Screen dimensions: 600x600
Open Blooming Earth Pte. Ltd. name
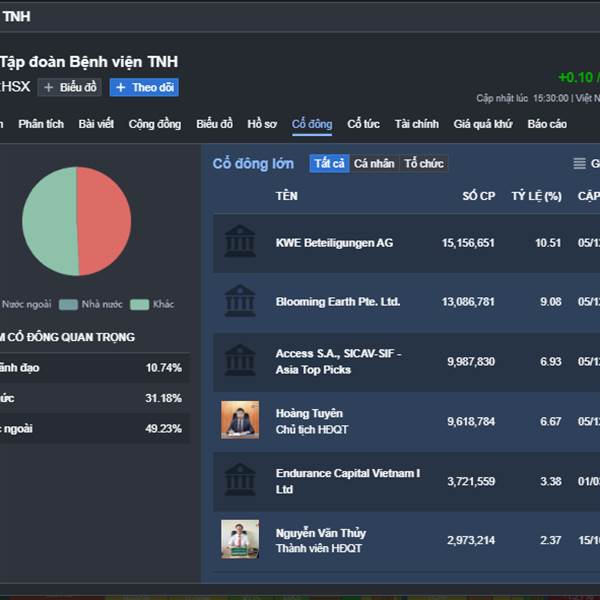pyautogui.click(x=338, y=302)
